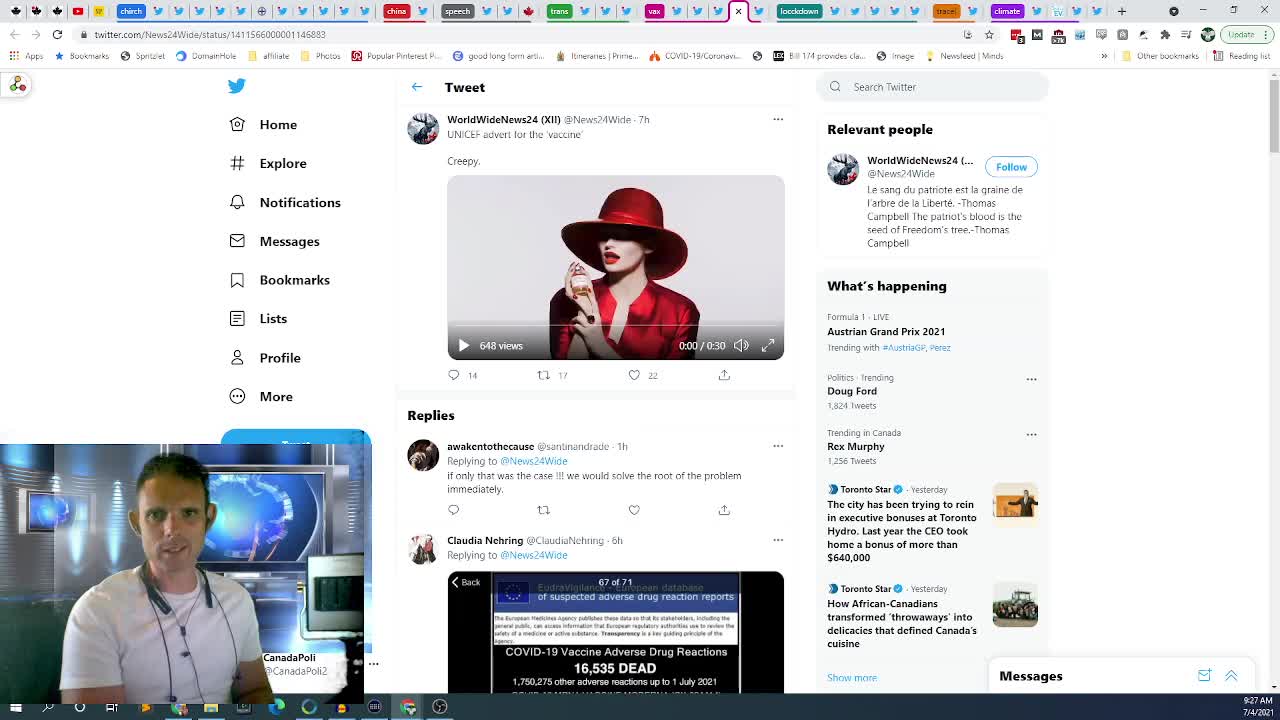The height and width of the screenshot is (720, 1280).
Task: Open Profile in Twitter sidebar
Action: [x=266, y=357]
